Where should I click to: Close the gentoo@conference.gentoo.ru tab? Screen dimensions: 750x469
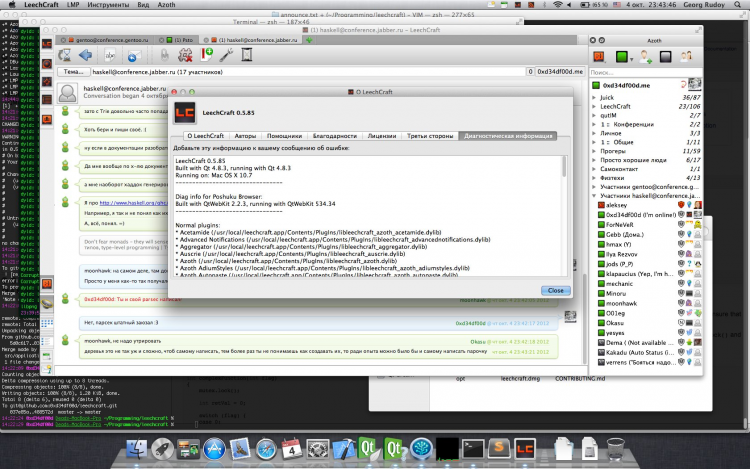[x=63, y=40]
